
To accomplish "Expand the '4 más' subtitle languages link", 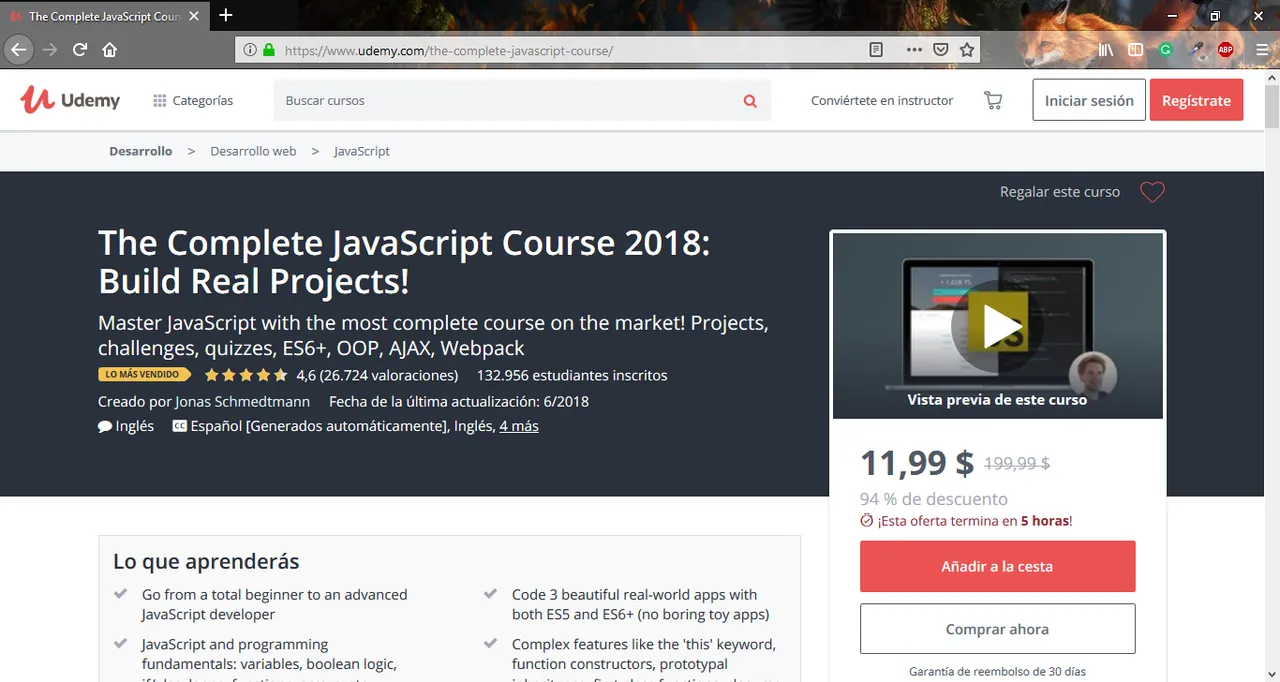I will 519,426.
